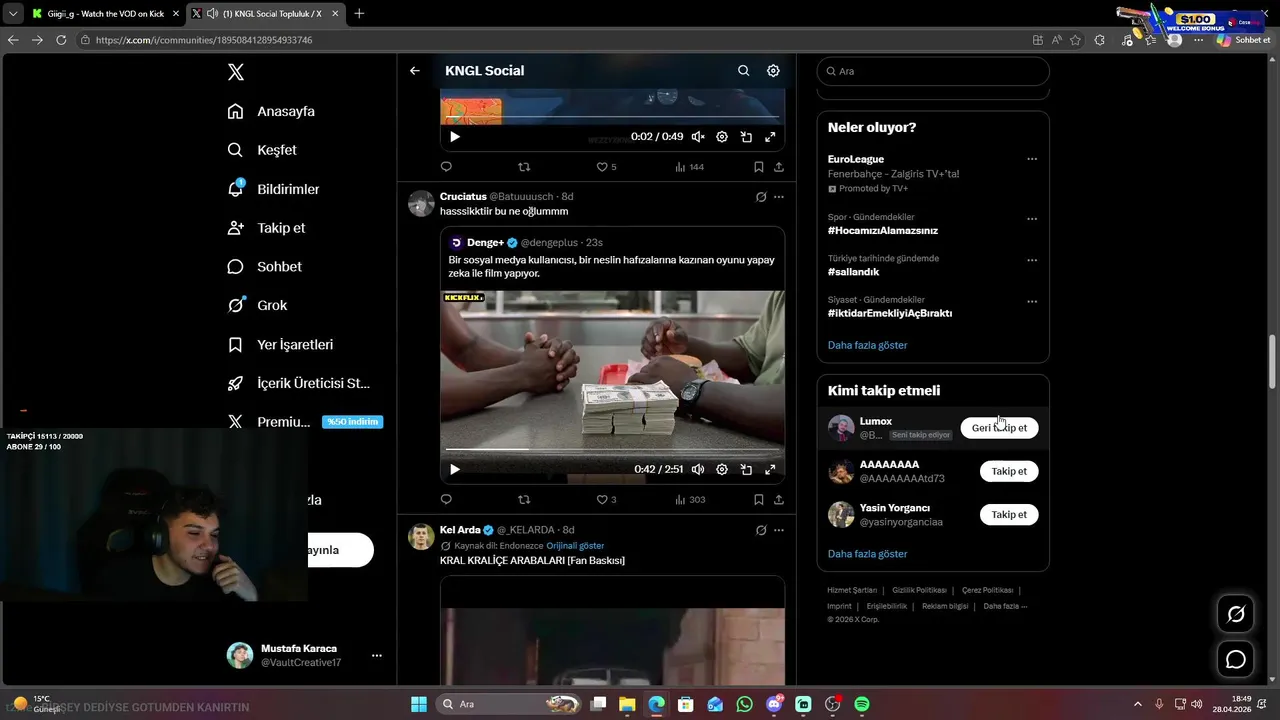
Task: Open Kel Arda profile avatar
Action: [x=421, y=536]
